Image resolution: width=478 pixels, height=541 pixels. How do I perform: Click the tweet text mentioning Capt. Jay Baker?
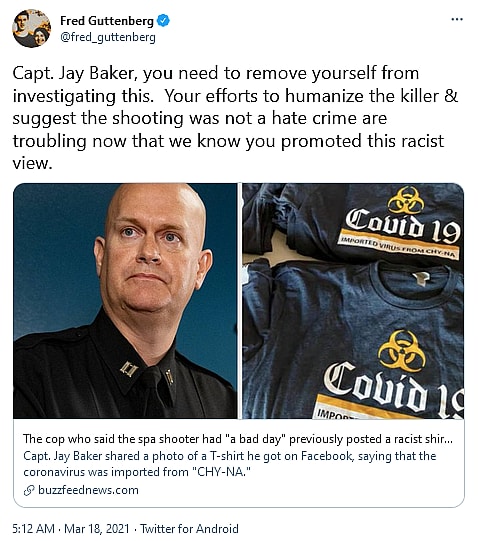[235, 118]
